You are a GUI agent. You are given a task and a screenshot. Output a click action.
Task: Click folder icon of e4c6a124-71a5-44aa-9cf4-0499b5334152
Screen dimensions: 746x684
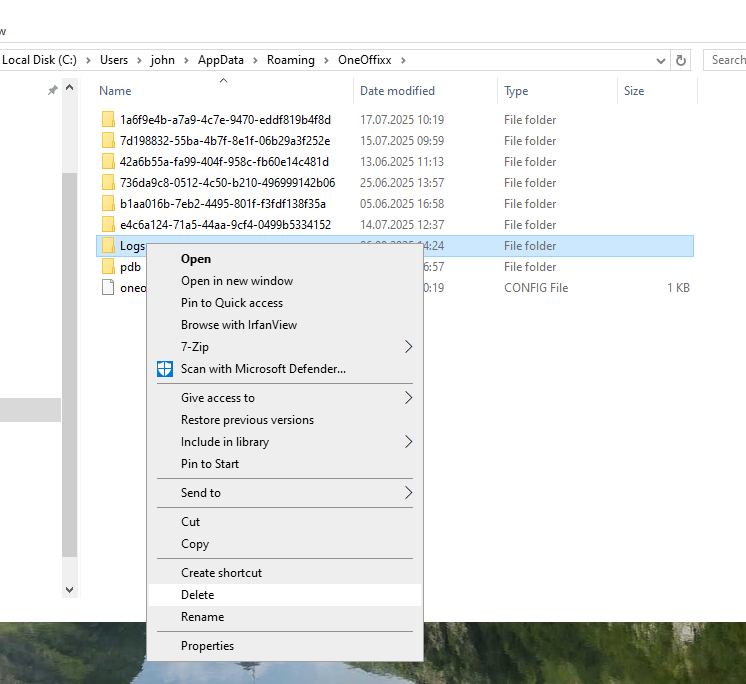pyautogui.click(x=108, y=224)
